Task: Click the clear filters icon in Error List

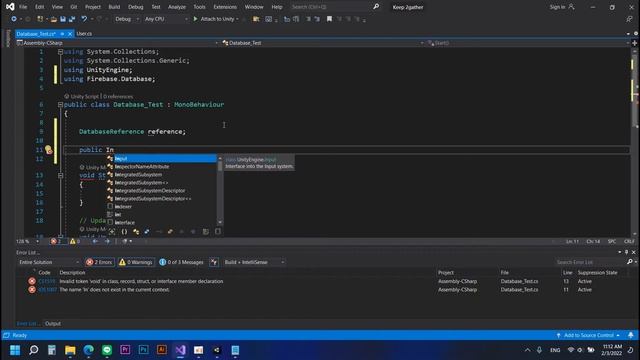Action: pyautogui.click(x=214, y=262)
